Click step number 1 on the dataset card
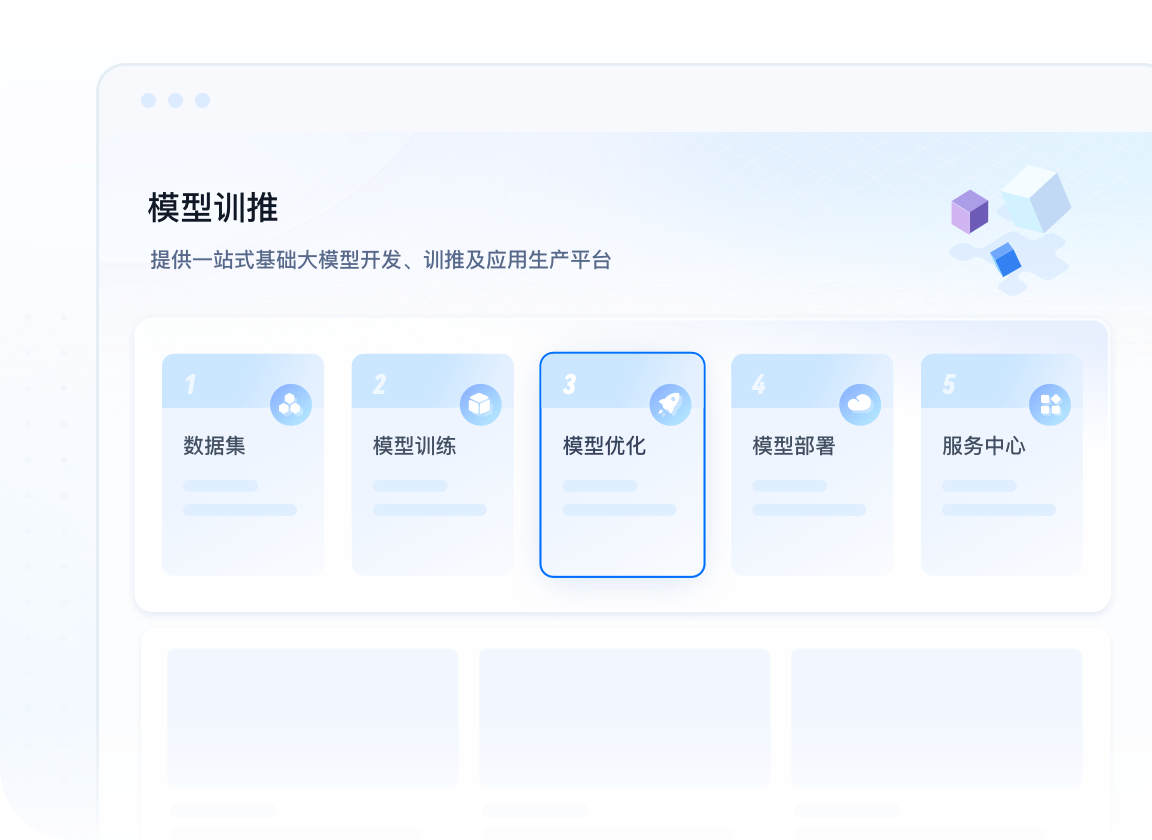 [190, 385]
